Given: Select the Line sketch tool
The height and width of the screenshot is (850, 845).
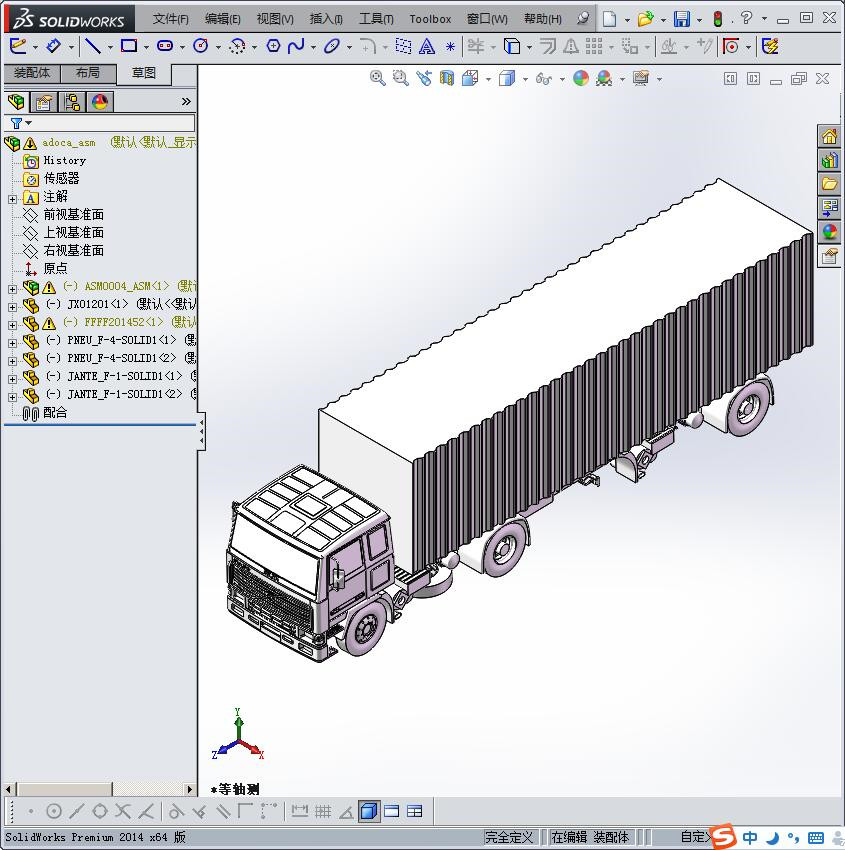Looking at the screenshot, I should coord(93,47).
